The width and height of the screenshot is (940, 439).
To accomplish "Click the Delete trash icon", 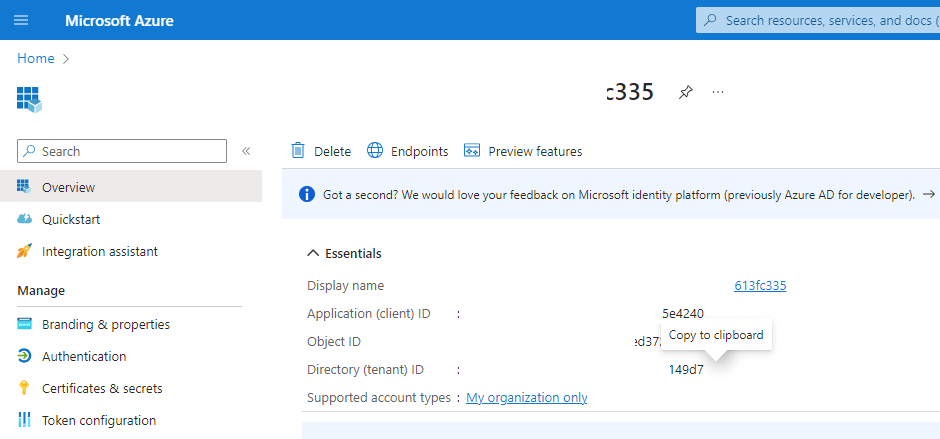I will (x=298, y=151).
